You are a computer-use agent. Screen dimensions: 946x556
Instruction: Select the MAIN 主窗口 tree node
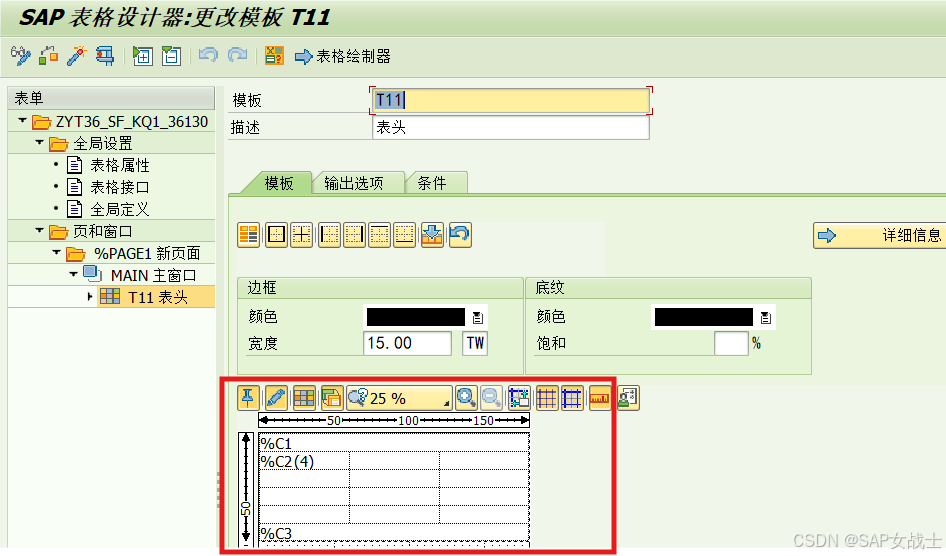coord(153,276)
